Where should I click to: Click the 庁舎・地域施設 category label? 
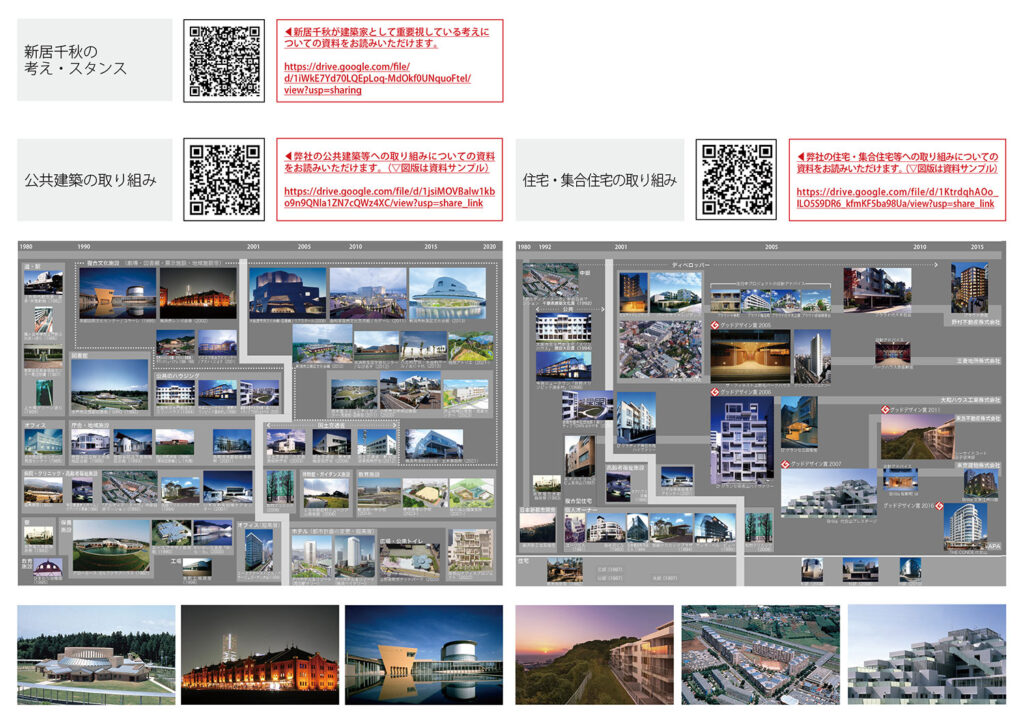[x=91, y=425]
